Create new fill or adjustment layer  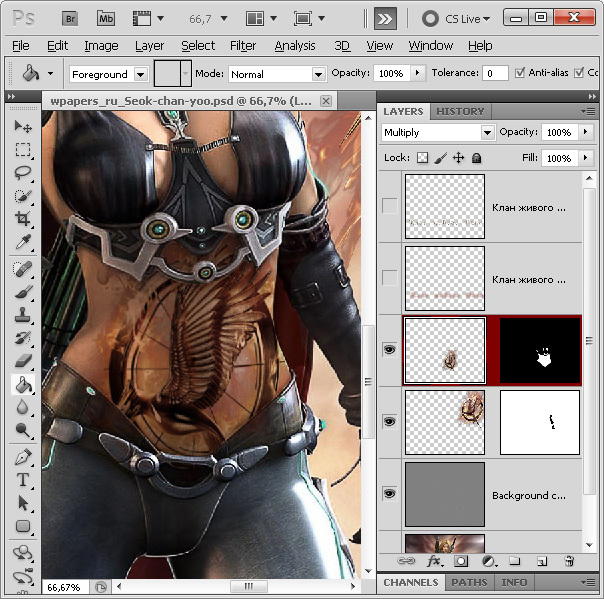pyautogui.click(x=488, y=561)
